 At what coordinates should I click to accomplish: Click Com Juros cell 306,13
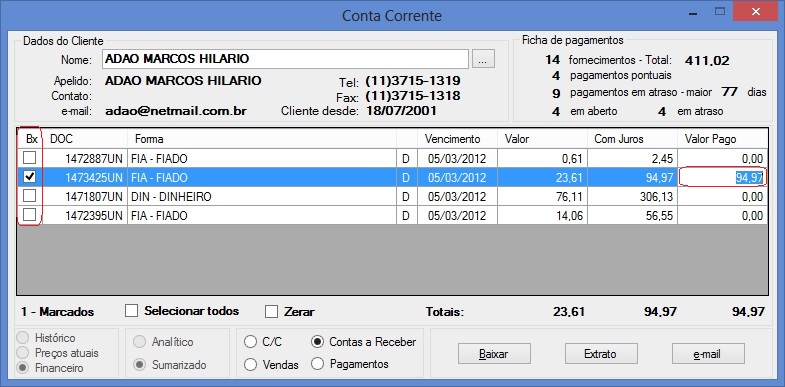(x=632, y=197)
